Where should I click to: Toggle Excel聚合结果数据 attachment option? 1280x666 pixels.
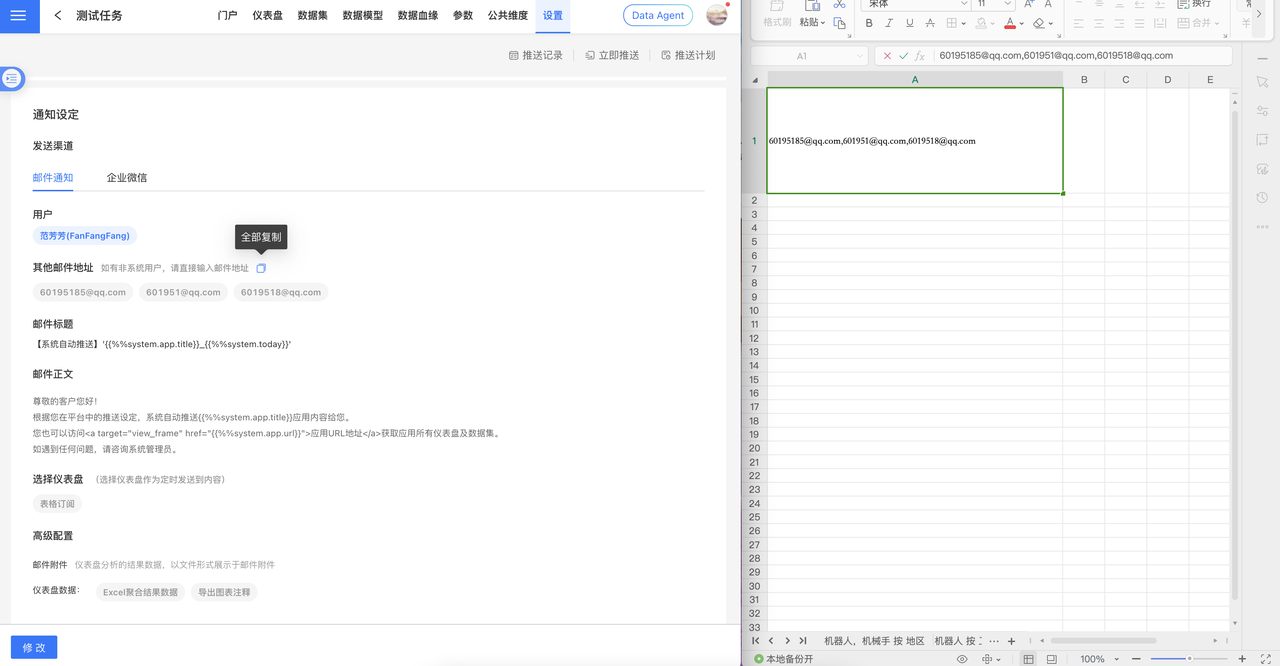[x=140, y=592]
